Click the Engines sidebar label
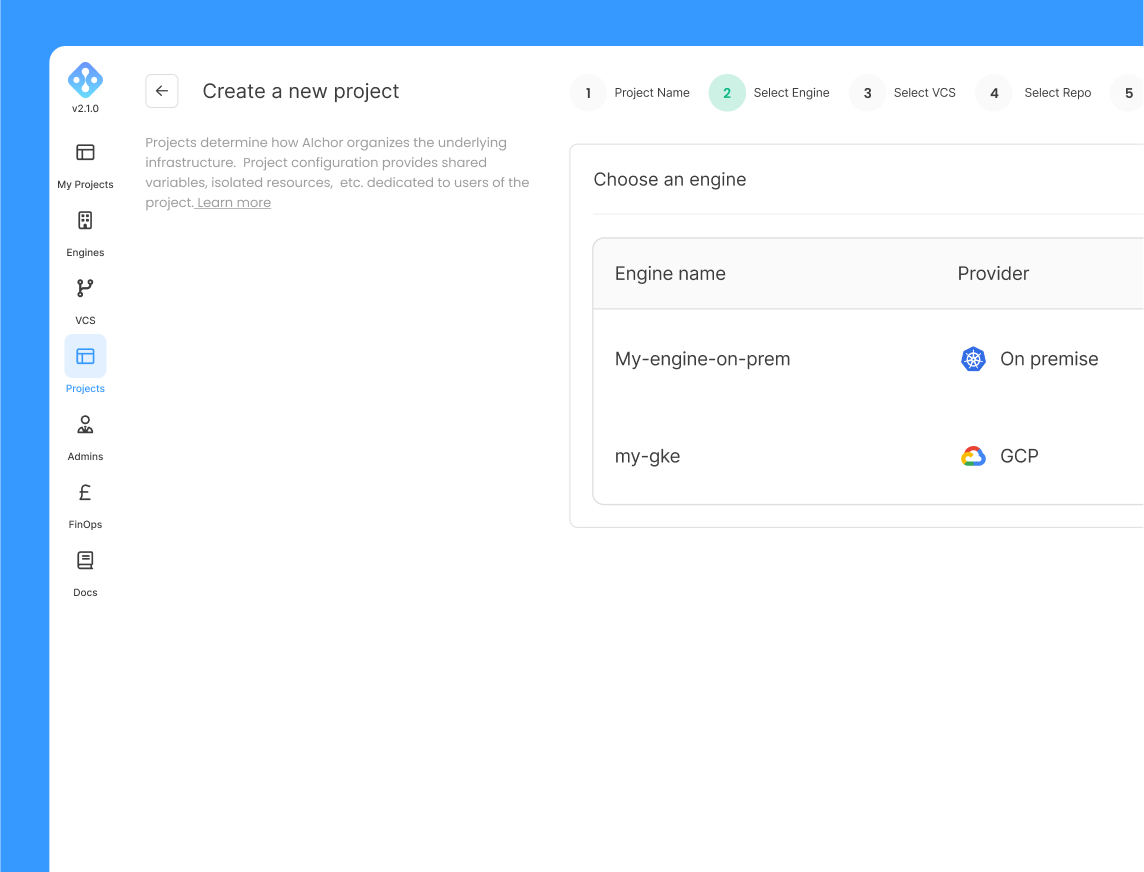The image size is (1144, 872). click(85, 252)
